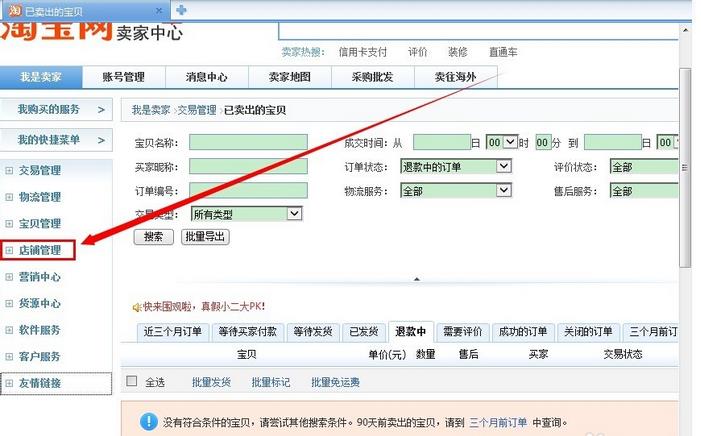Select the 需要评价 tab
Image resolution: width=701 pixels, height=436 pixels.
click(463, 332)
